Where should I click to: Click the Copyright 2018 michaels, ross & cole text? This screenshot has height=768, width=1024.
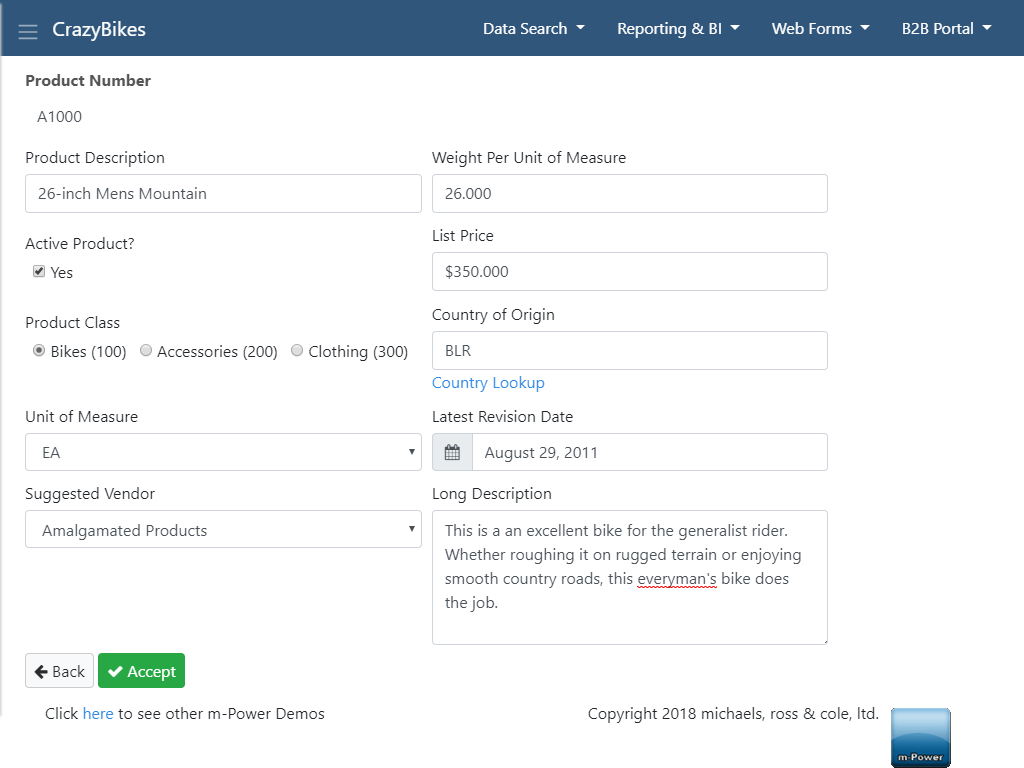pos(733,714)
